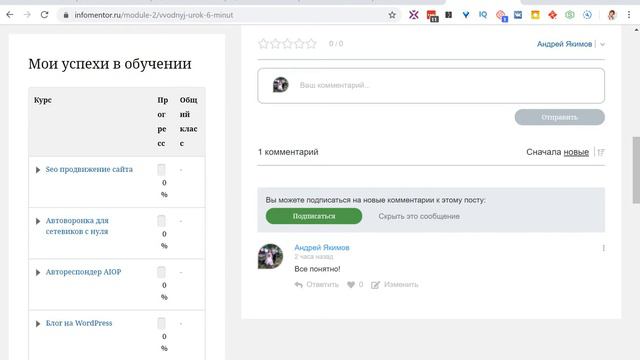Viewport: 640px width, 360px height.
Task: Click Изменить to edit the comment
Action: (395, 284)
